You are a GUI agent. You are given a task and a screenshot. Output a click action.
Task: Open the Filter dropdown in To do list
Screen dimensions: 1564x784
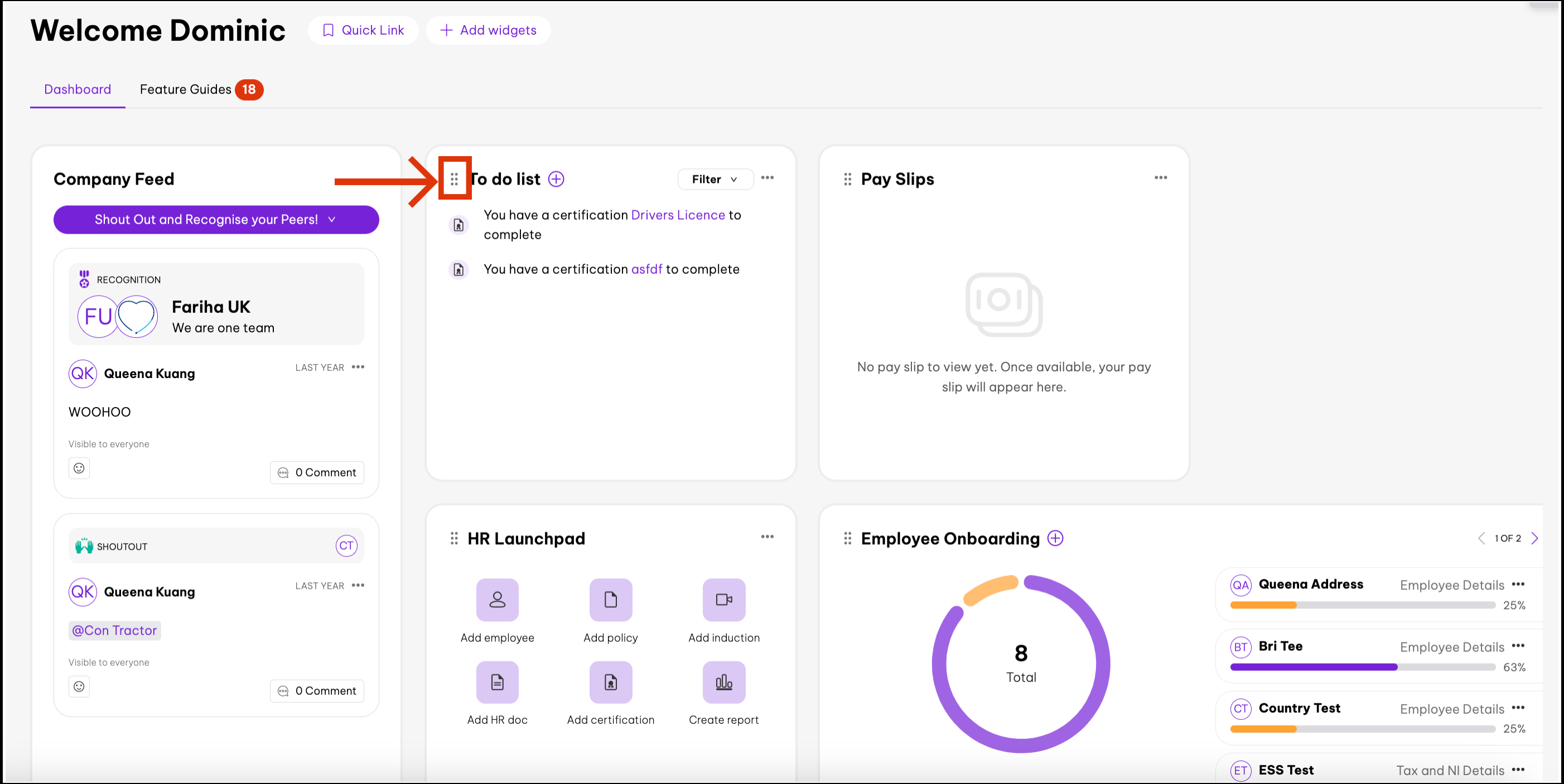click(715, 179)
